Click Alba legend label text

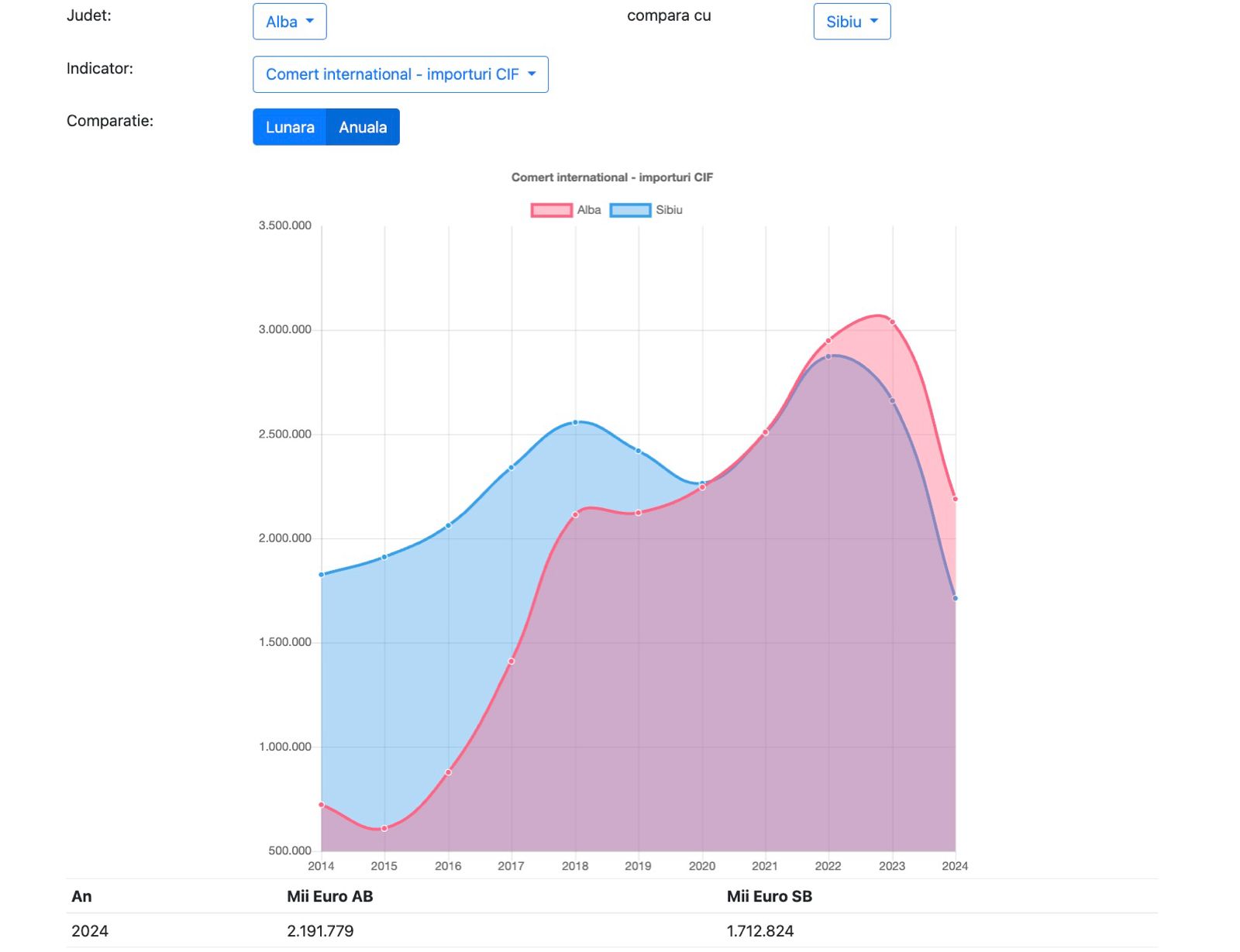click(x=589, y=210)
